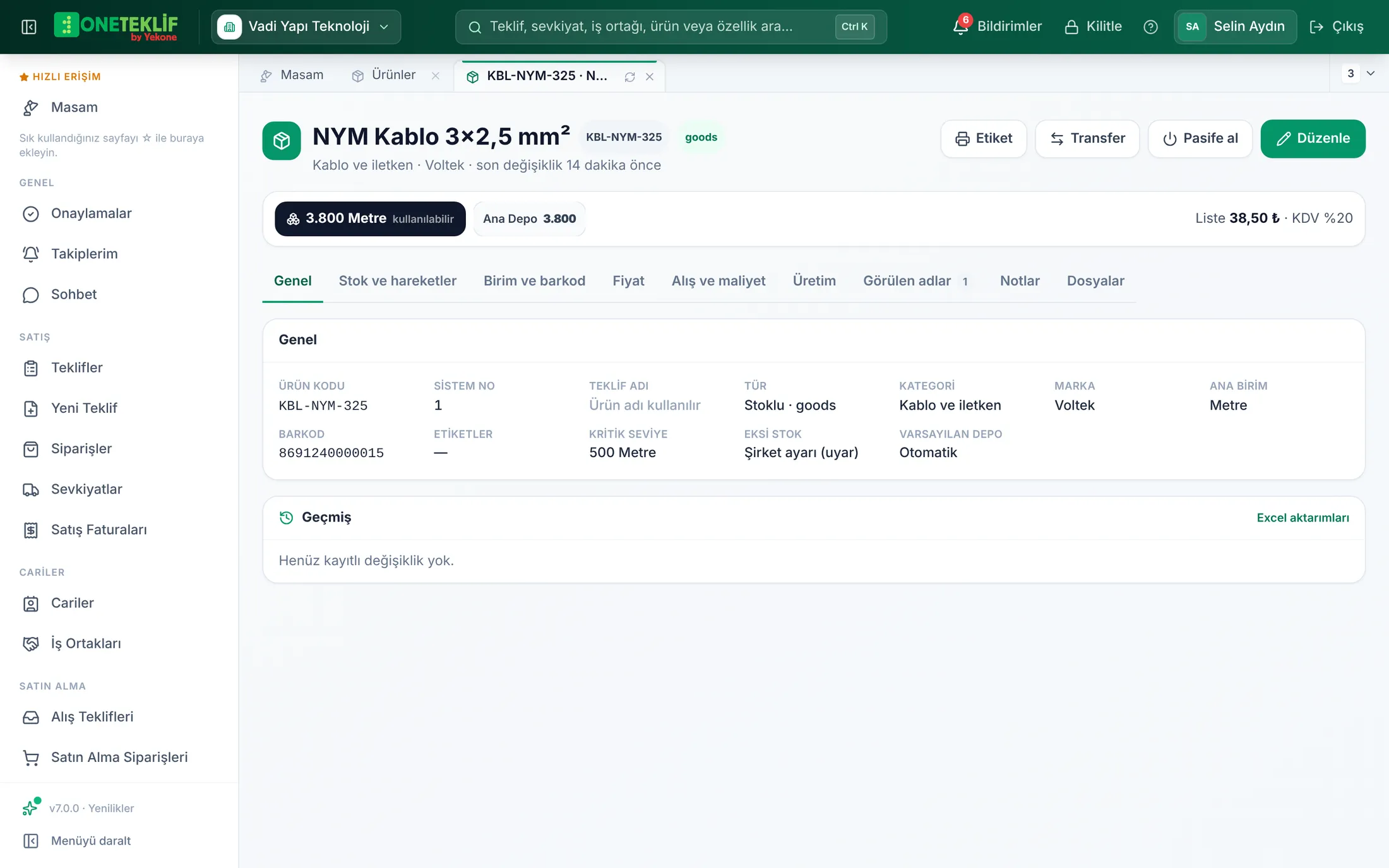Open Sevkiyatlar truck item in sidebar
The width and height of the screenshot is (1389, 868).
(x=119, y=489)
